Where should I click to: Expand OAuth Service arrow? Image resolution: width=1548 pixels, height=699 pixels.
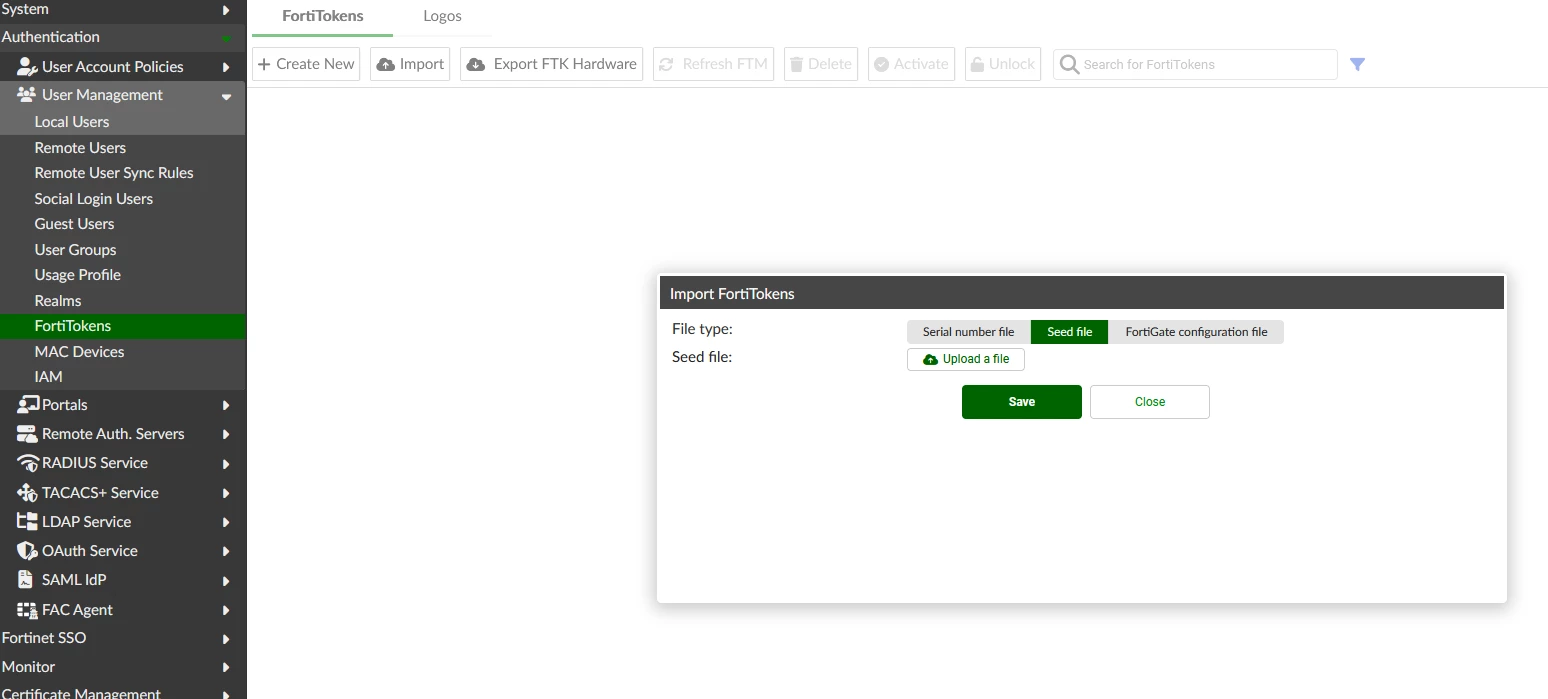point(226,551)
